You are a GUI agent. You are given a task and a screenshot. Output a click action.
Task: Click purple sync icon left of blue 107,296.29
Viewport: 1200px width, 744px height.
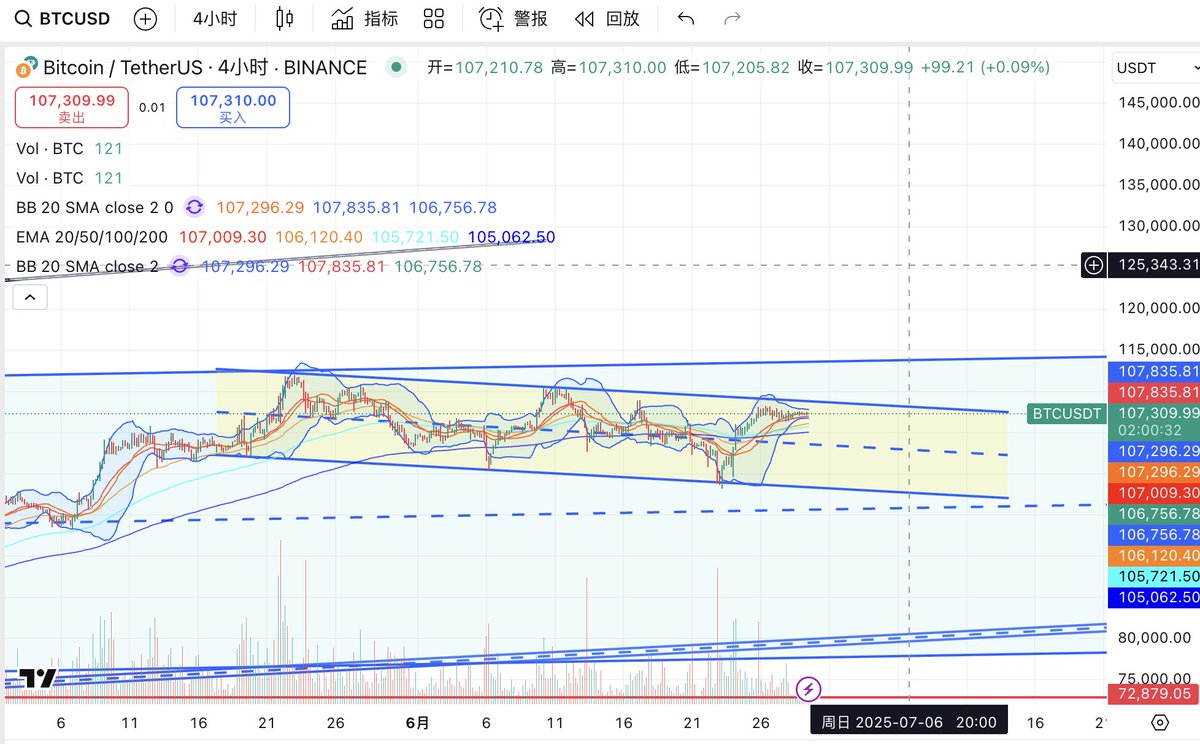coord(180,267)
